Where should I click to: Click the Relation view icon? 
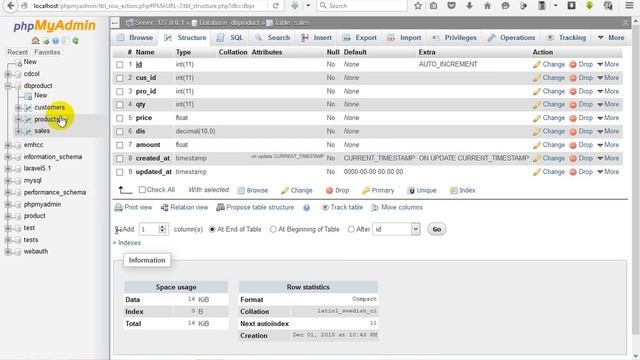pos(164,207)
